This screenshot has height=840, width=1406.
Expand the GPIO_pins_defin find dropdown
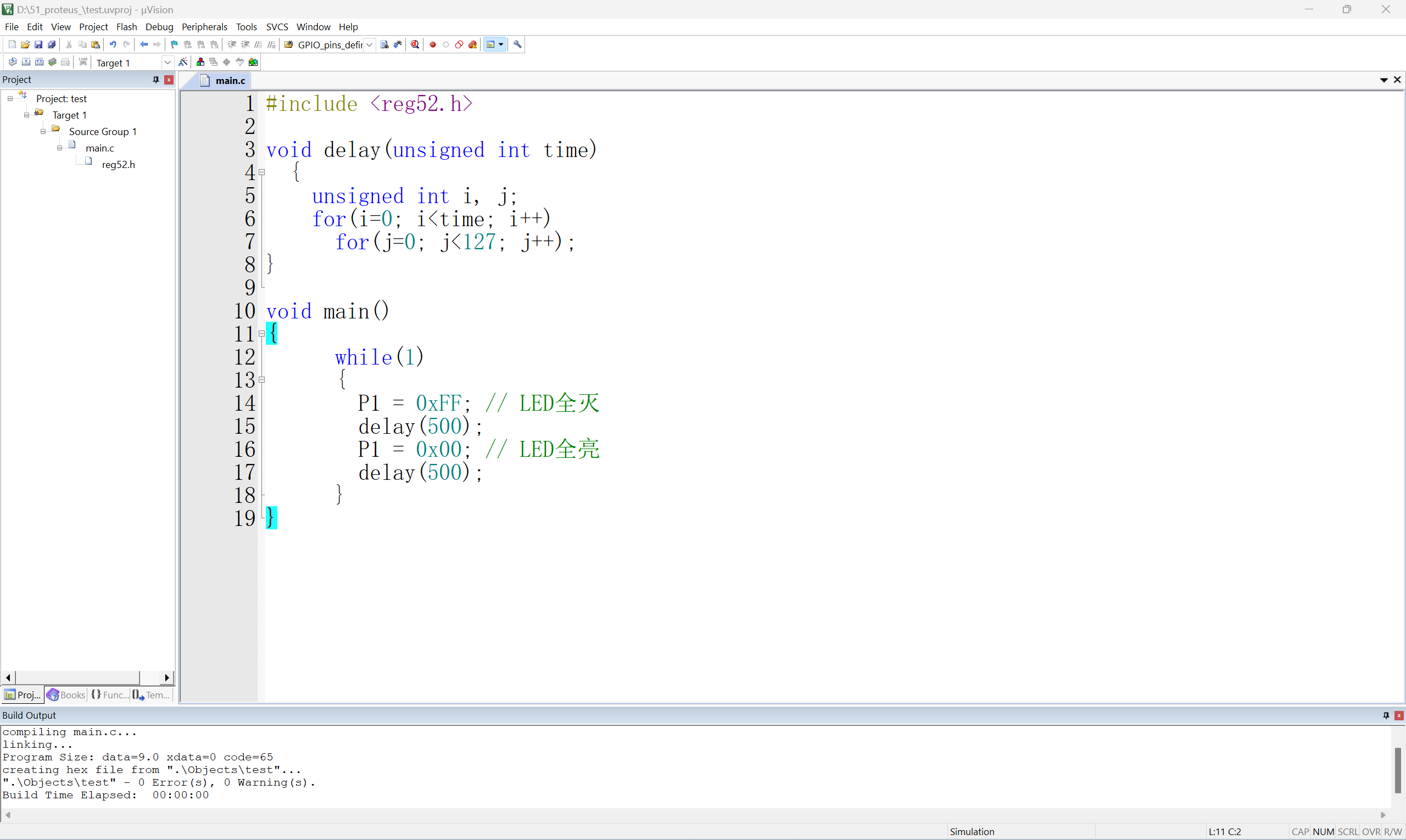pos(369,44)
